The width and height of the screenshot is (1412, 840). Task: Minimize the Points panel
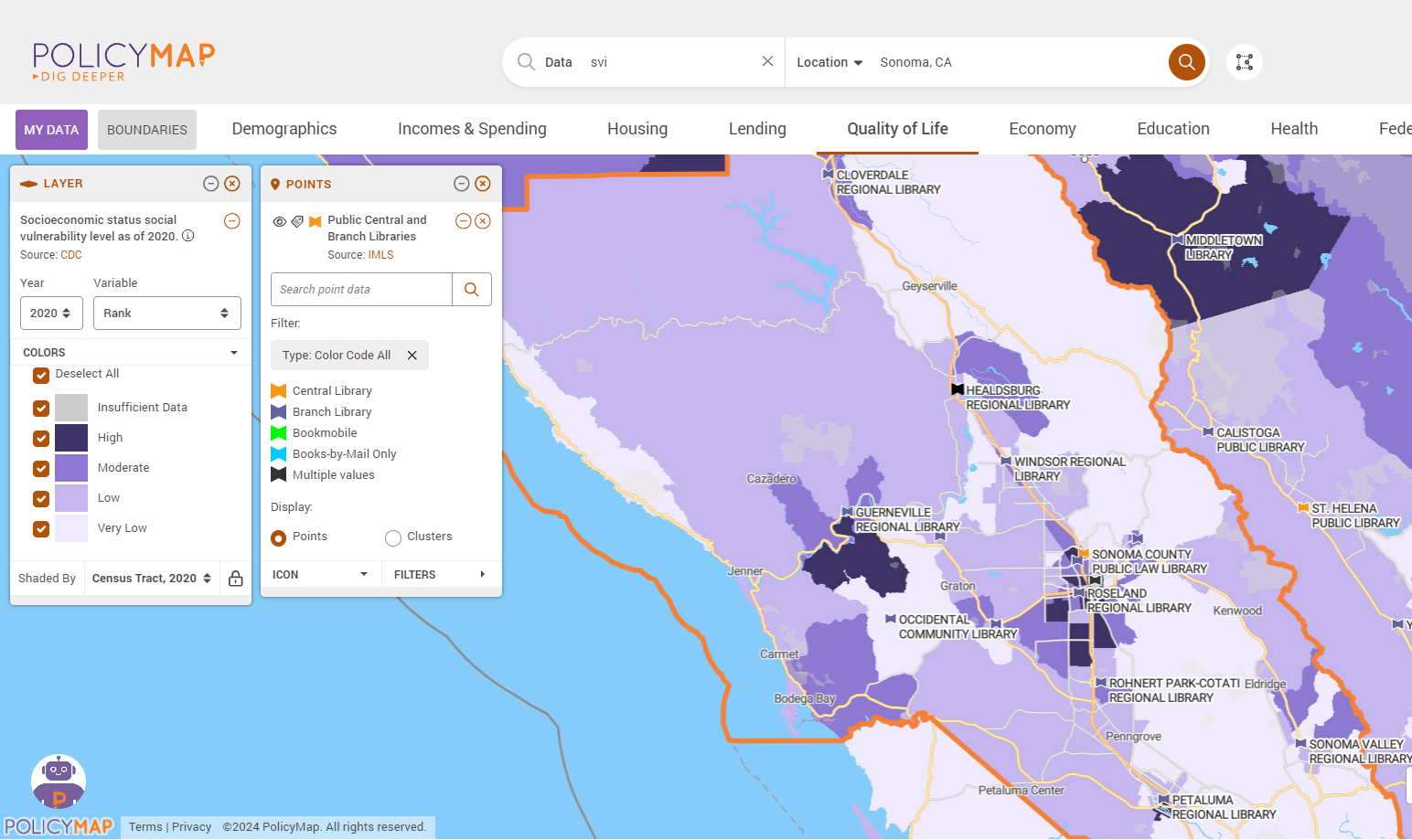(x=462, y=184)
